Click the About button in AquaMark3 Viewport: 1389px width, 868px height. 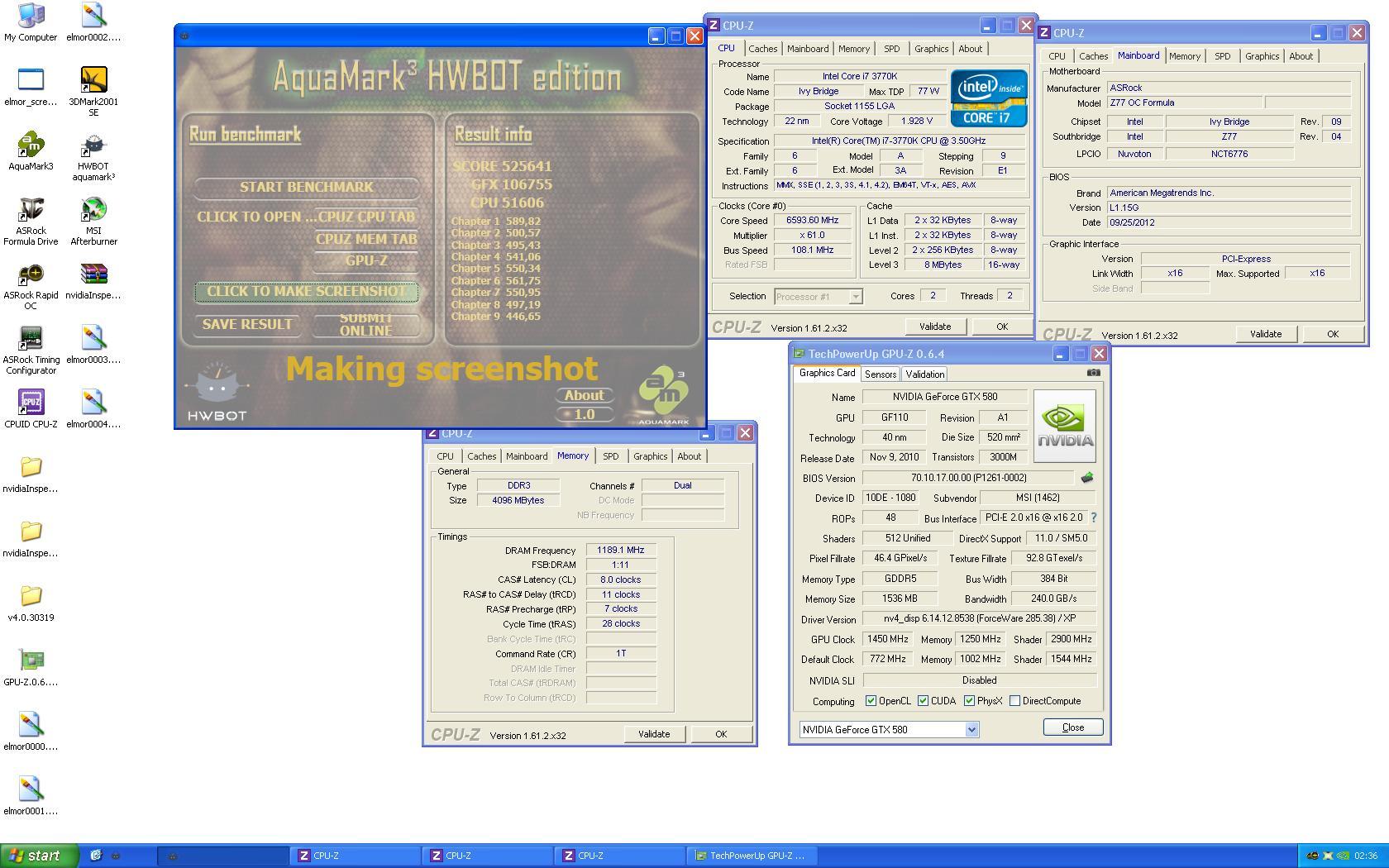coord(585,396)
